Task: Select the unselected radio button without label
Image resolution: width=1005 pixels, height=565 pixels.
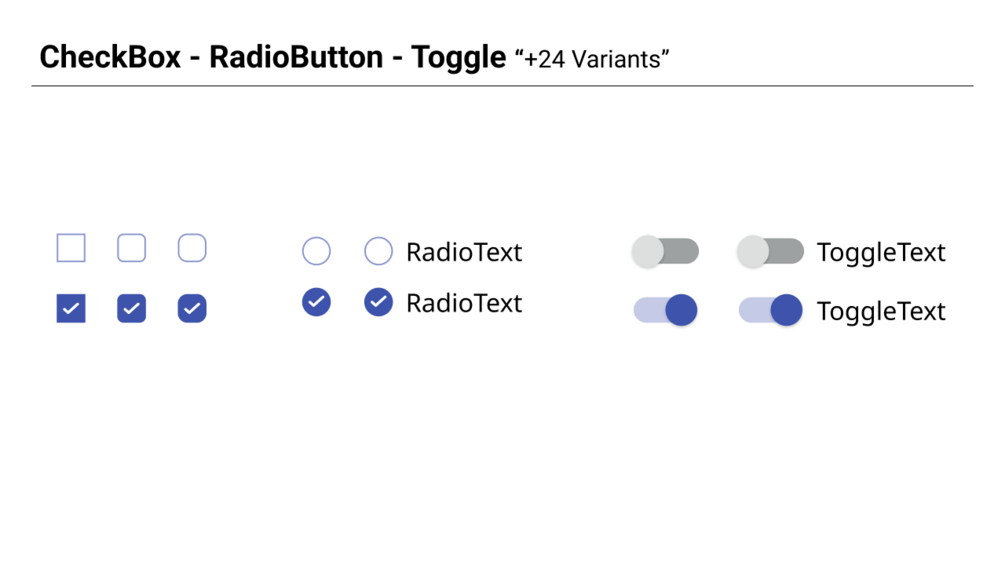Action: coord(316,251)
